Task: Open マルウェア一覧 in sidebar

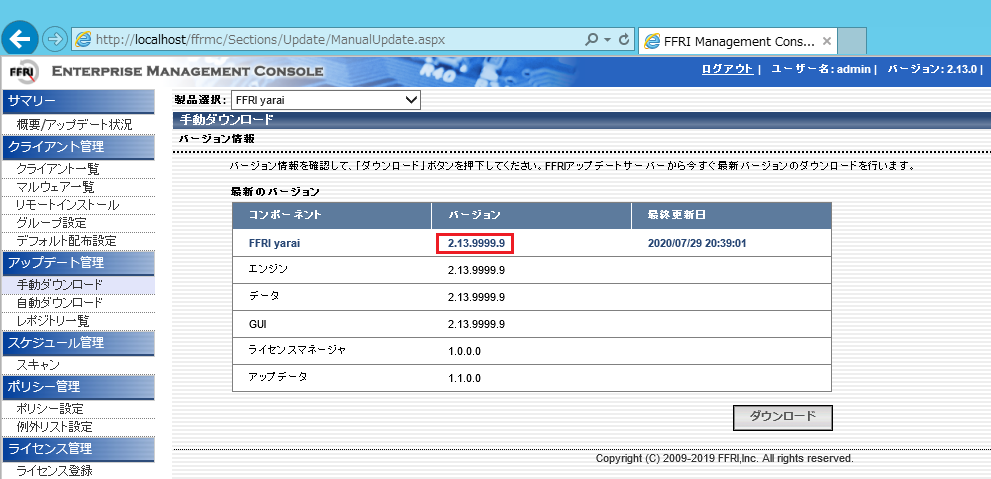Action: 55,187
